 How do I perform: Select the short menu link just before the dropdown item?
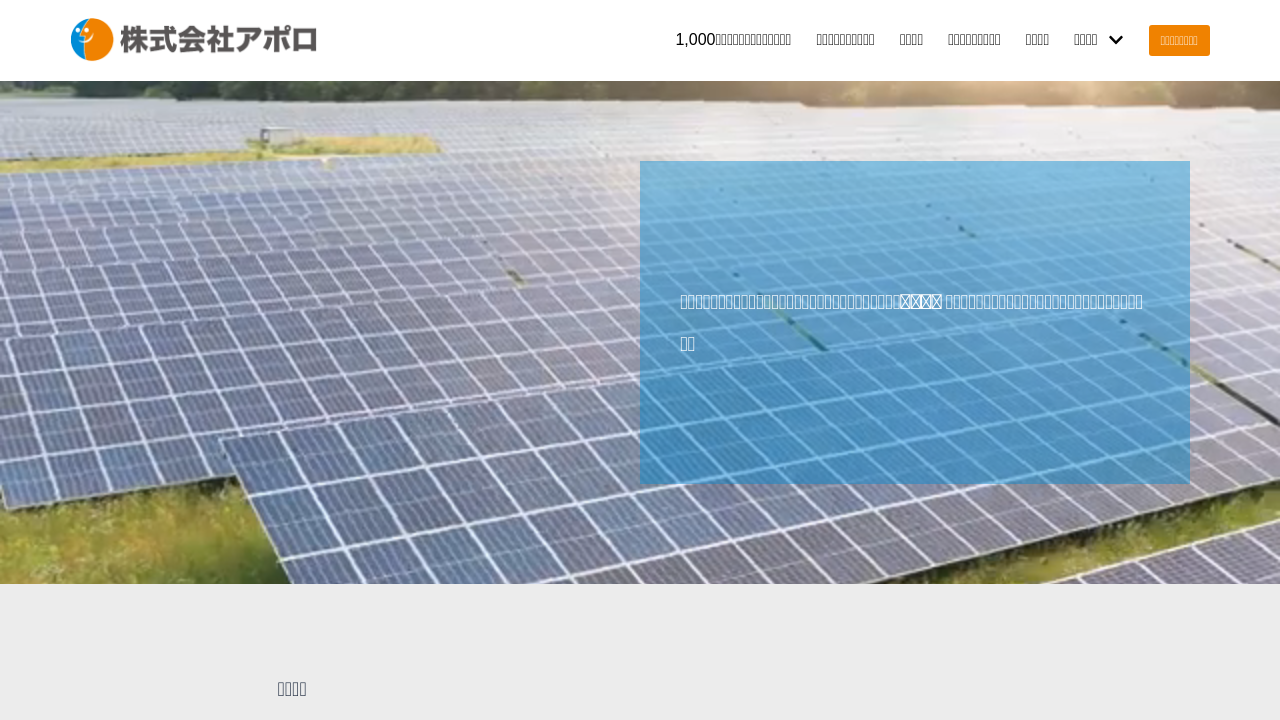point(1037,40)
